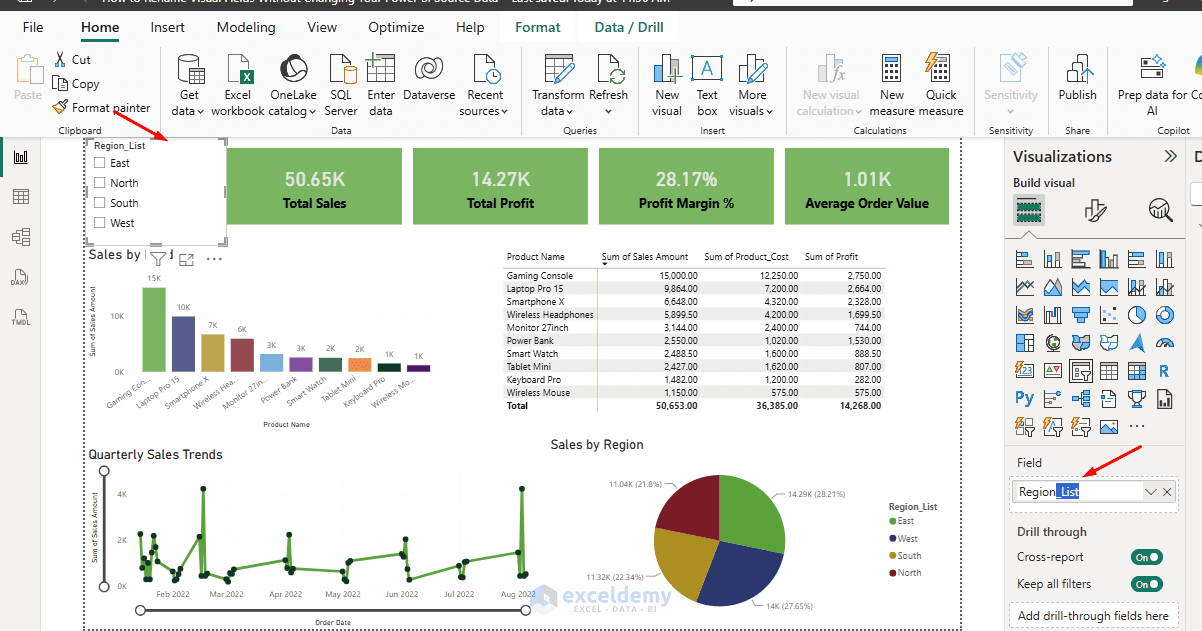Select the KPI visual

click(1053, 371)
